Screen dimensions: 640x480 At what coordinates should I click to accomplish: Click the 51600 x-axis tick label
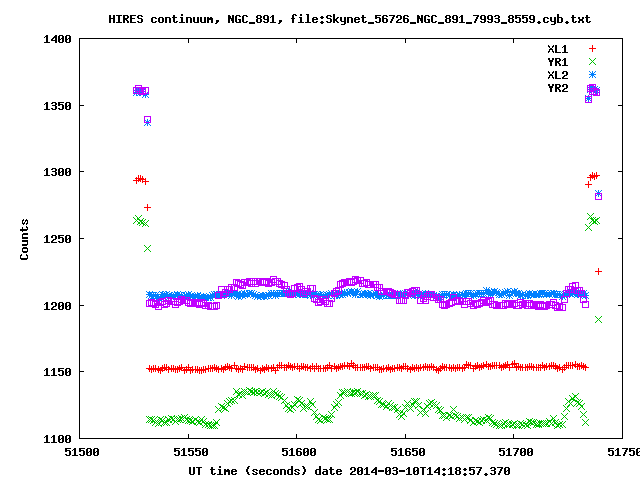pyautogui.click(x=299, y=452)
